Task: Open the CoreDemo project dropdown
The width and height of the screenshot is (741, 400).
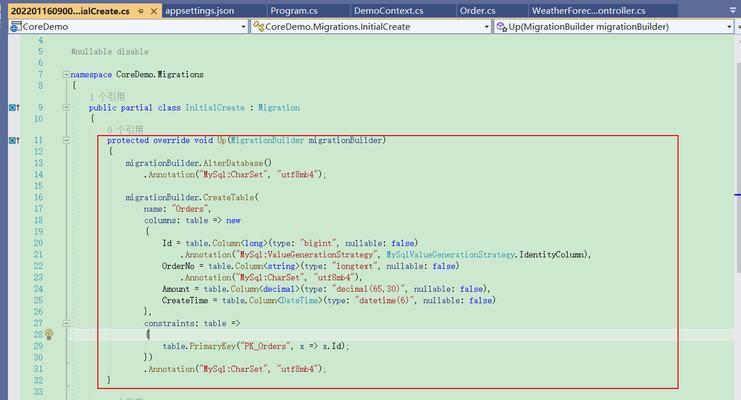Action: [243, 27]
